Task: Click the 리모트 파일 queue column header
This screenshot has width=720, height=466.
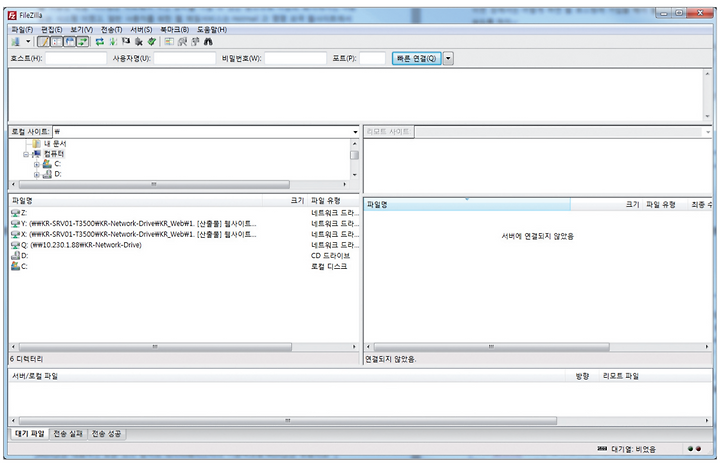Action: coord(655,376)
